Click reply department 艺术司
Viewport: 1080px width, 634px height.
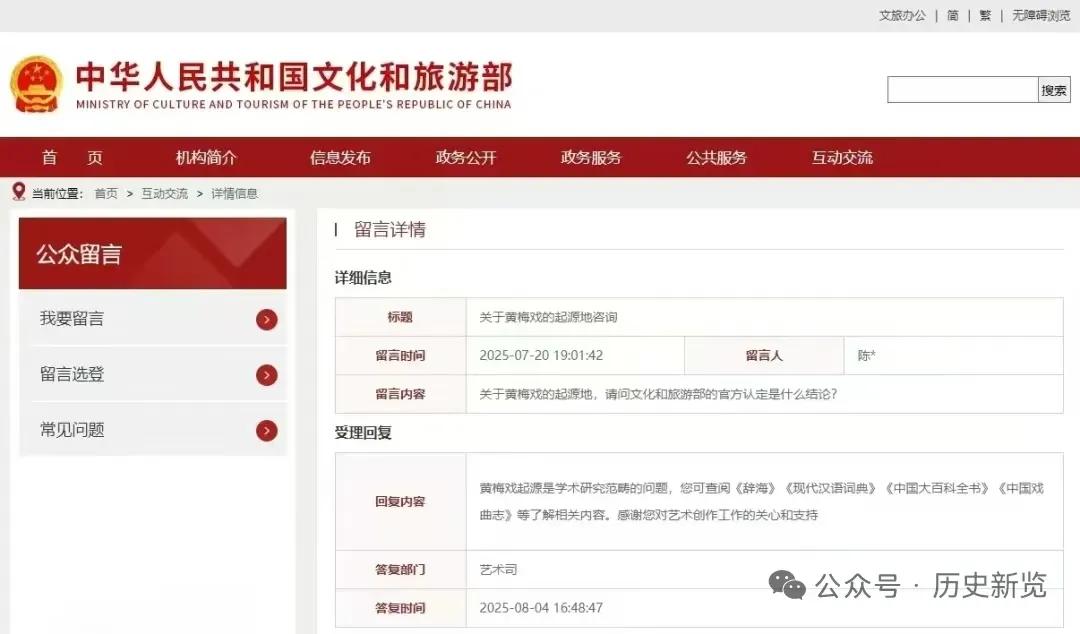pos(498,570)
